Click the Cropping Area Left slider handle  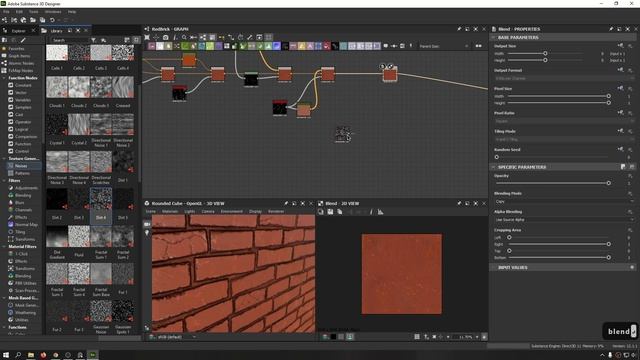click(x=509, y=237)
